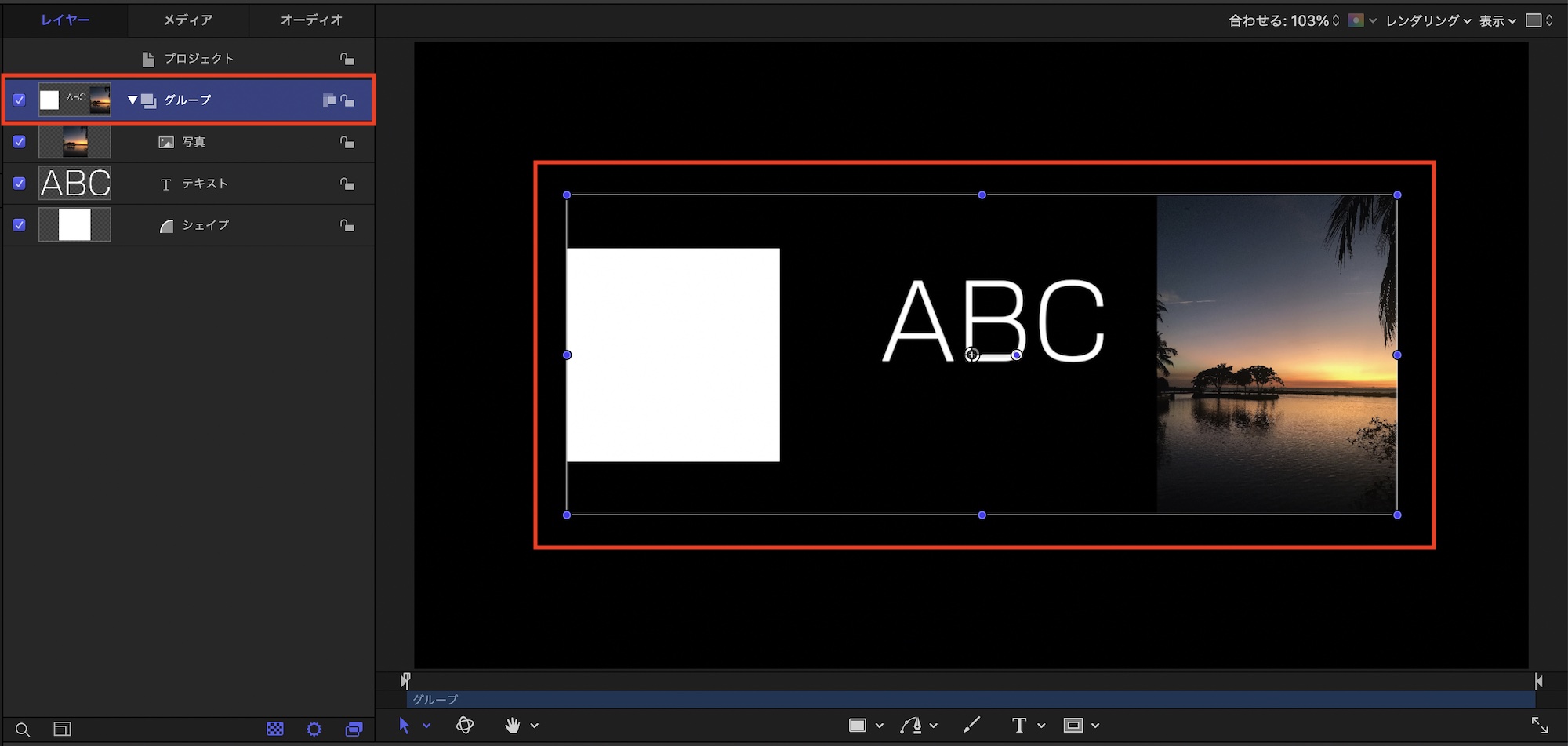Select the 写真 layer name
Image resolution: width=1568 pixels, height=746 pixels.
pyautogui.click(x=194, y=142)
